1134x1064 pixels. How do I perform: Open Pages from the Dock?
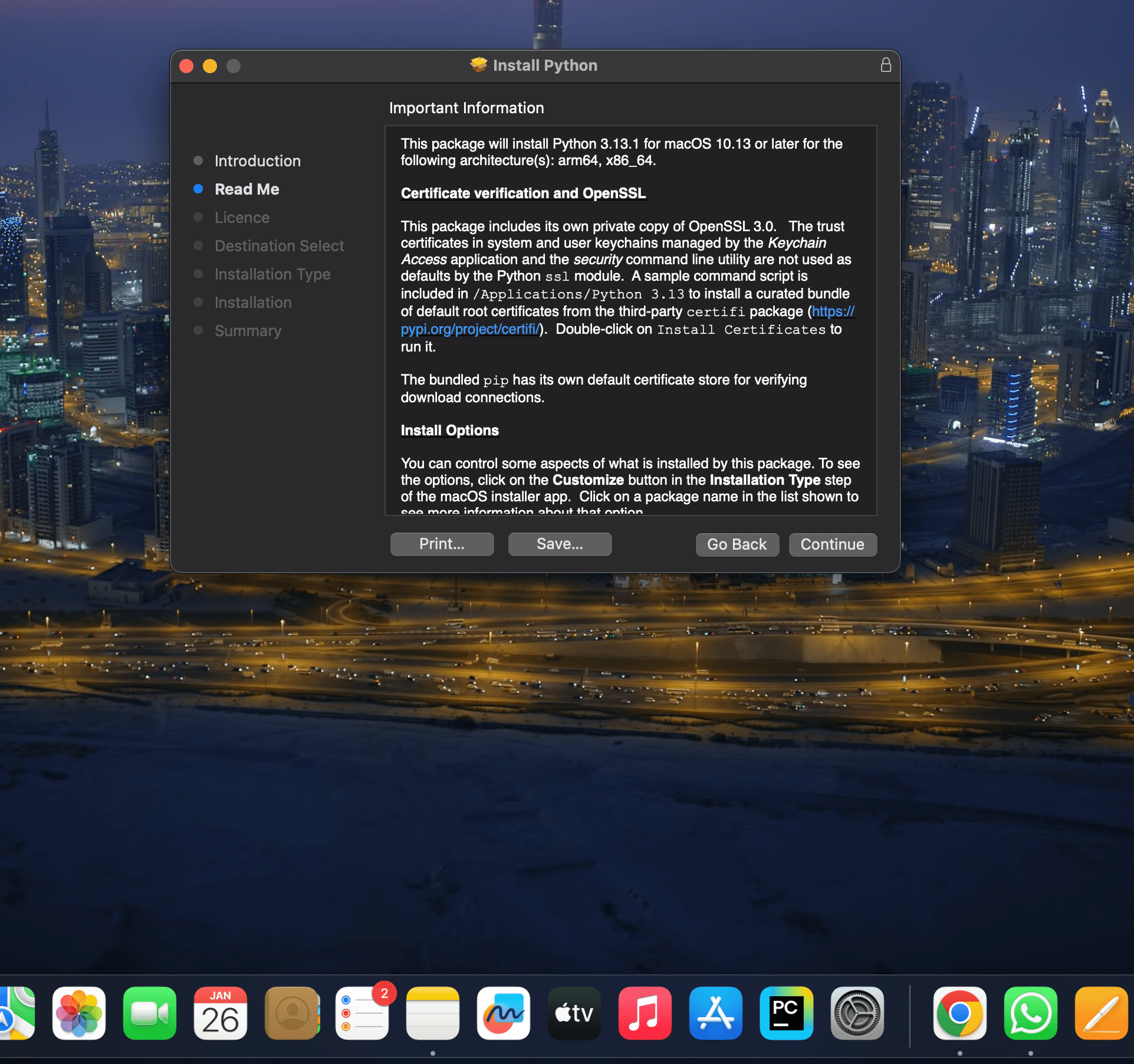tap(1102, 1013)
